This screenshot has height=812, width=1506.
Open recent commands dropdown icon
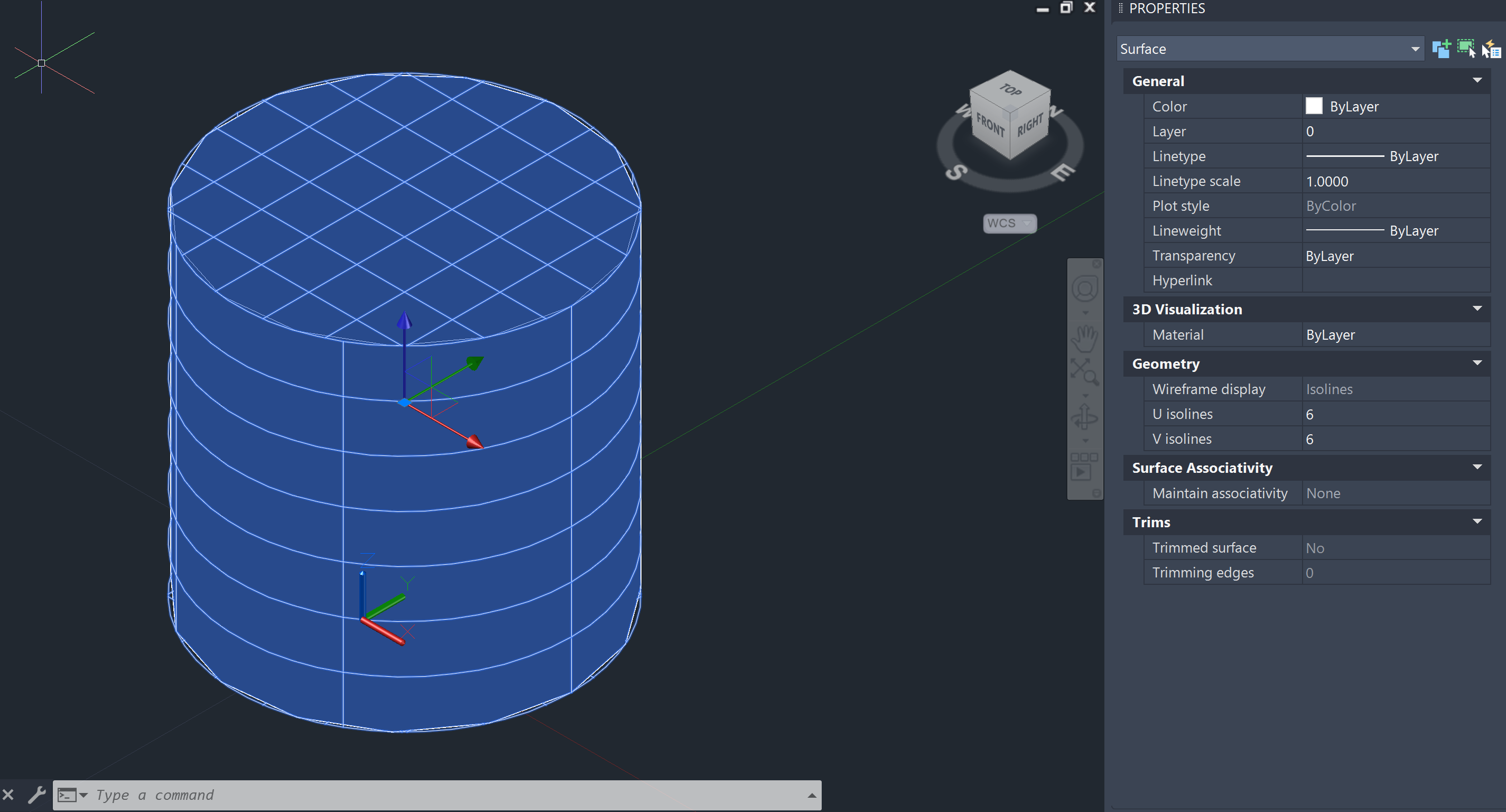coord(72,795)
